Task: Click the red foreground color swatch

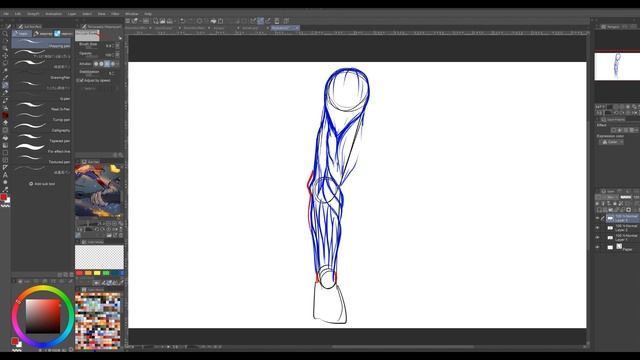Action: point(4,198)
